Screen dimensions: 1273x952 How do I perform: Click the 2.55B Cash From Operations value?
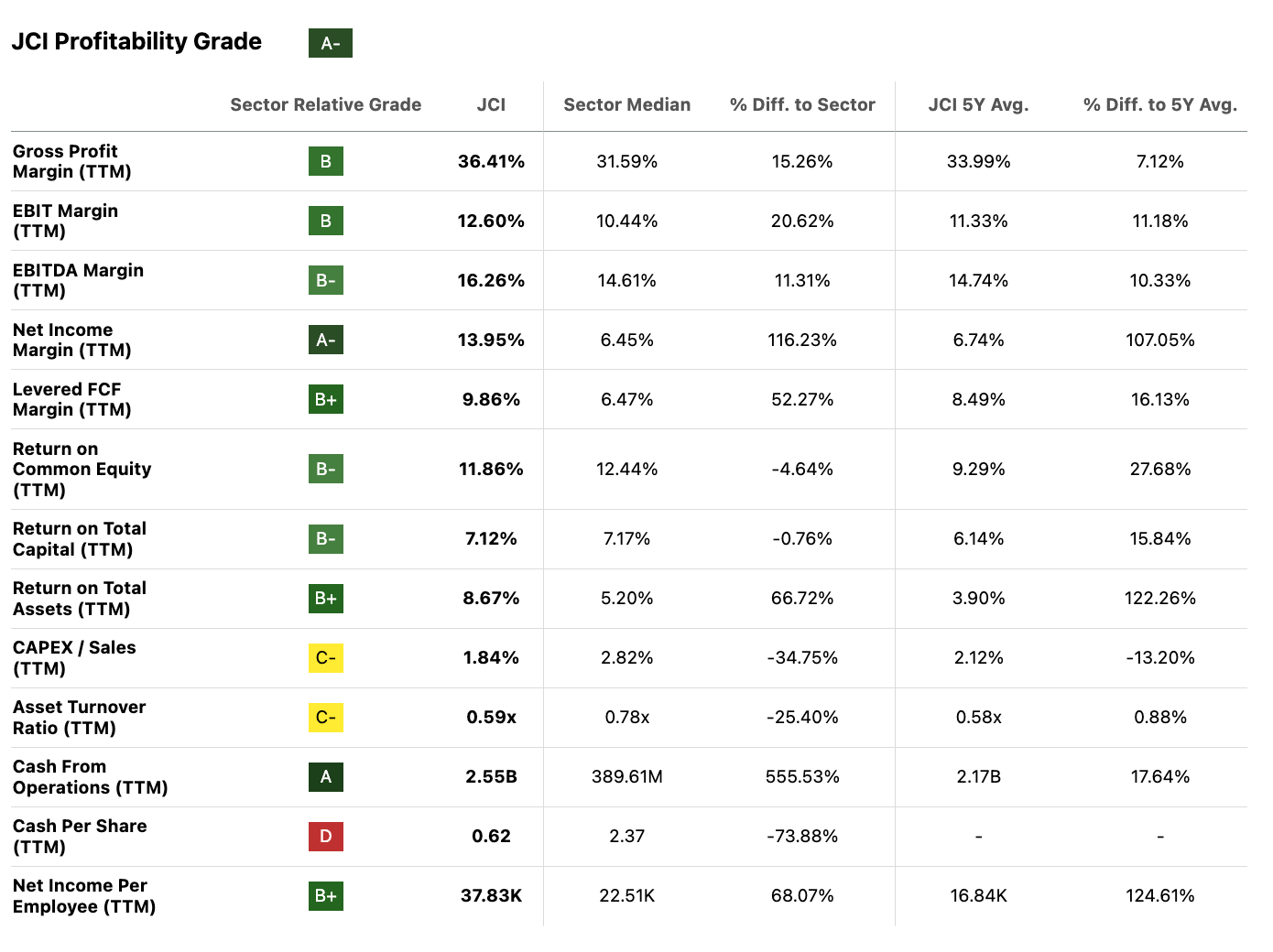coord(491,777)
